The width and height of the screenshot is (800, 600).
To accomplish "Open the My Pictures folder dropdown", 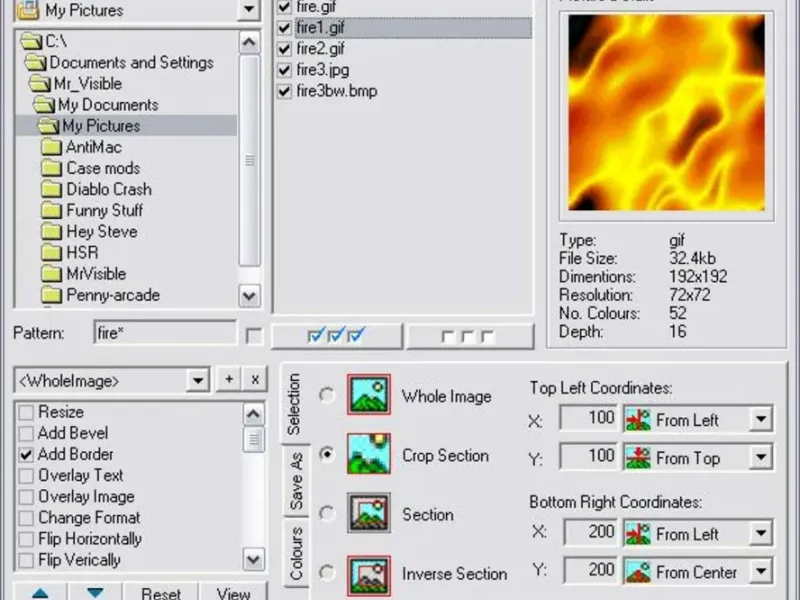I will (x=249, y=9).
